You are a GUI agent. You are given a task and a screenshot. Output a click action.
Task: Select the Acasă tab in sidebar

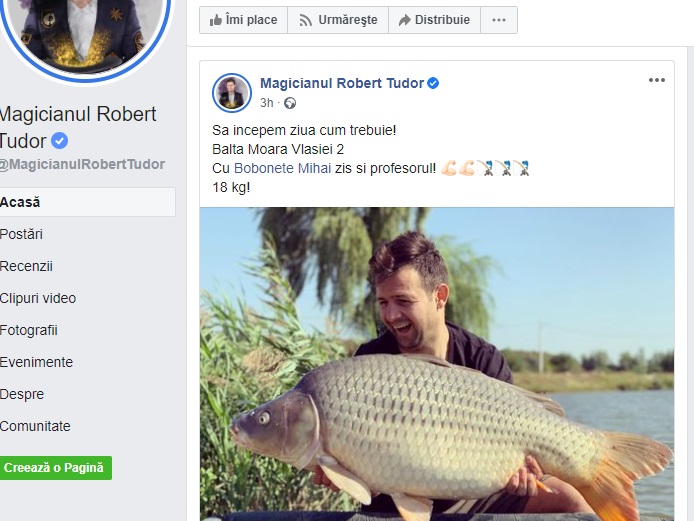(21, 202)
